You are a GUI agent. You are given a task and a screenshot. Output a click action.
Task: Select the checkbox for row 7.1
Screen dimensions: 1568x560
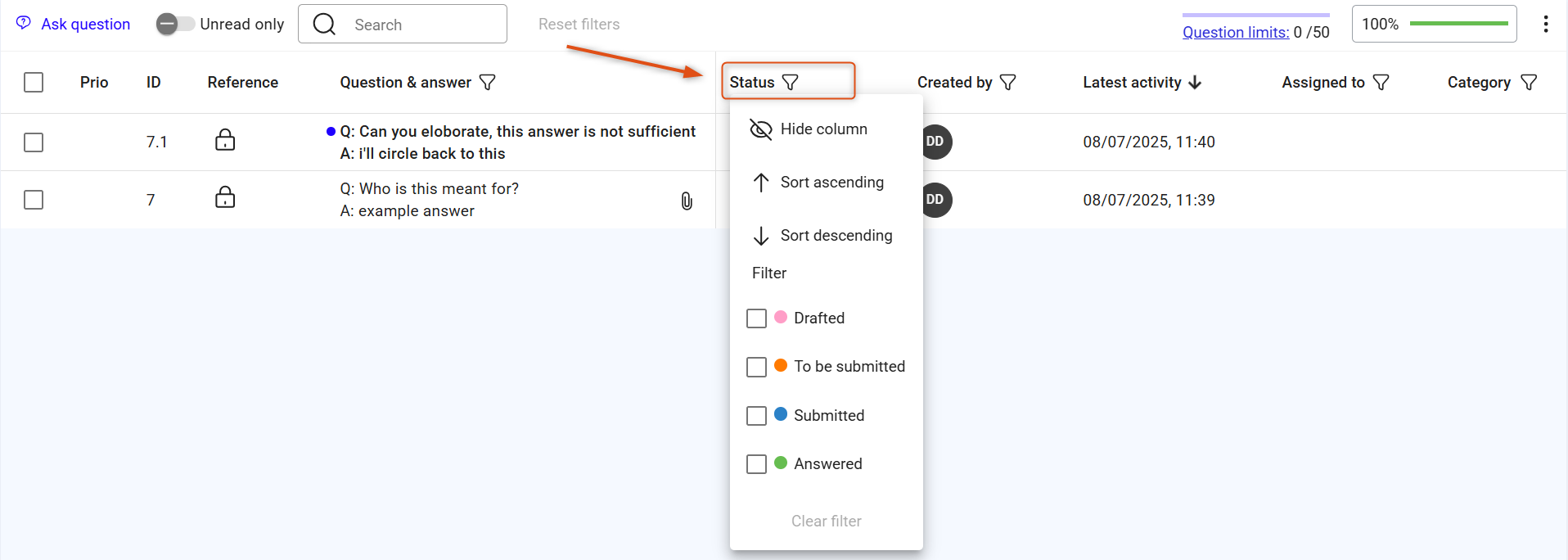(34, 142)
